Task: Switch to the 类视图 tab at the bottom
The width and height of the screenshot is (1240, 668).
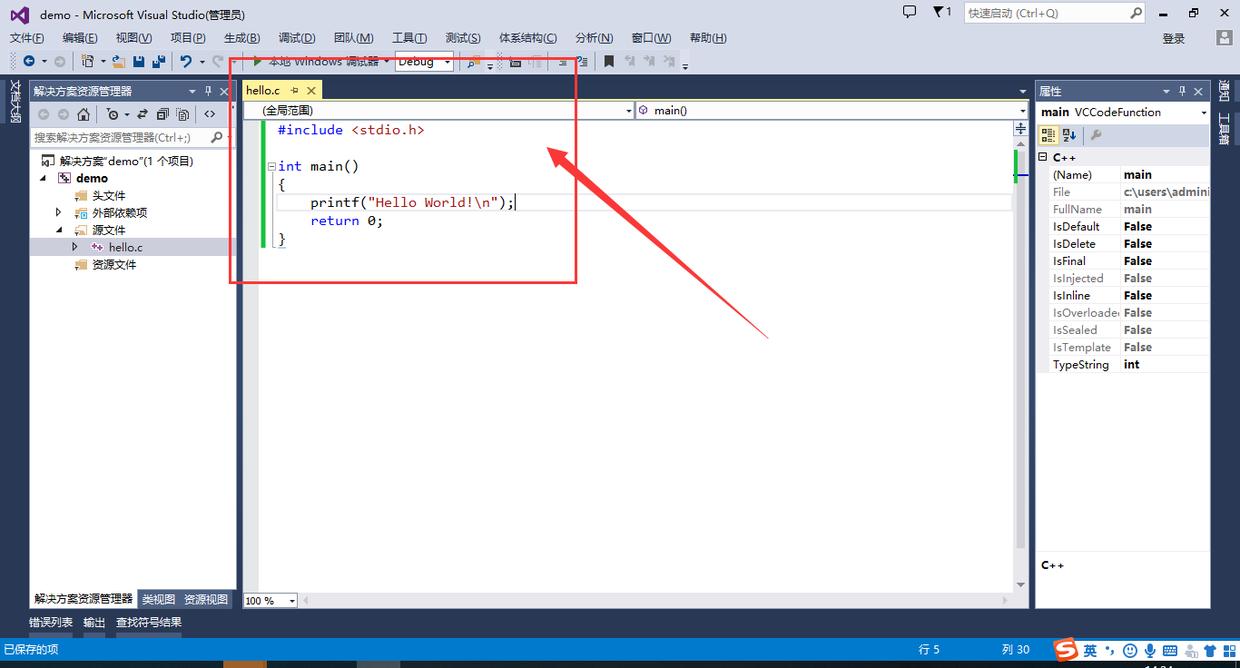Action: pos(157,599)
